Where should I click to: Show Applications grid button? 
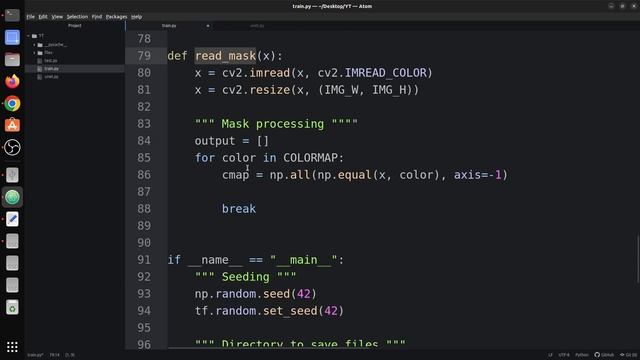tap(12, 347)
